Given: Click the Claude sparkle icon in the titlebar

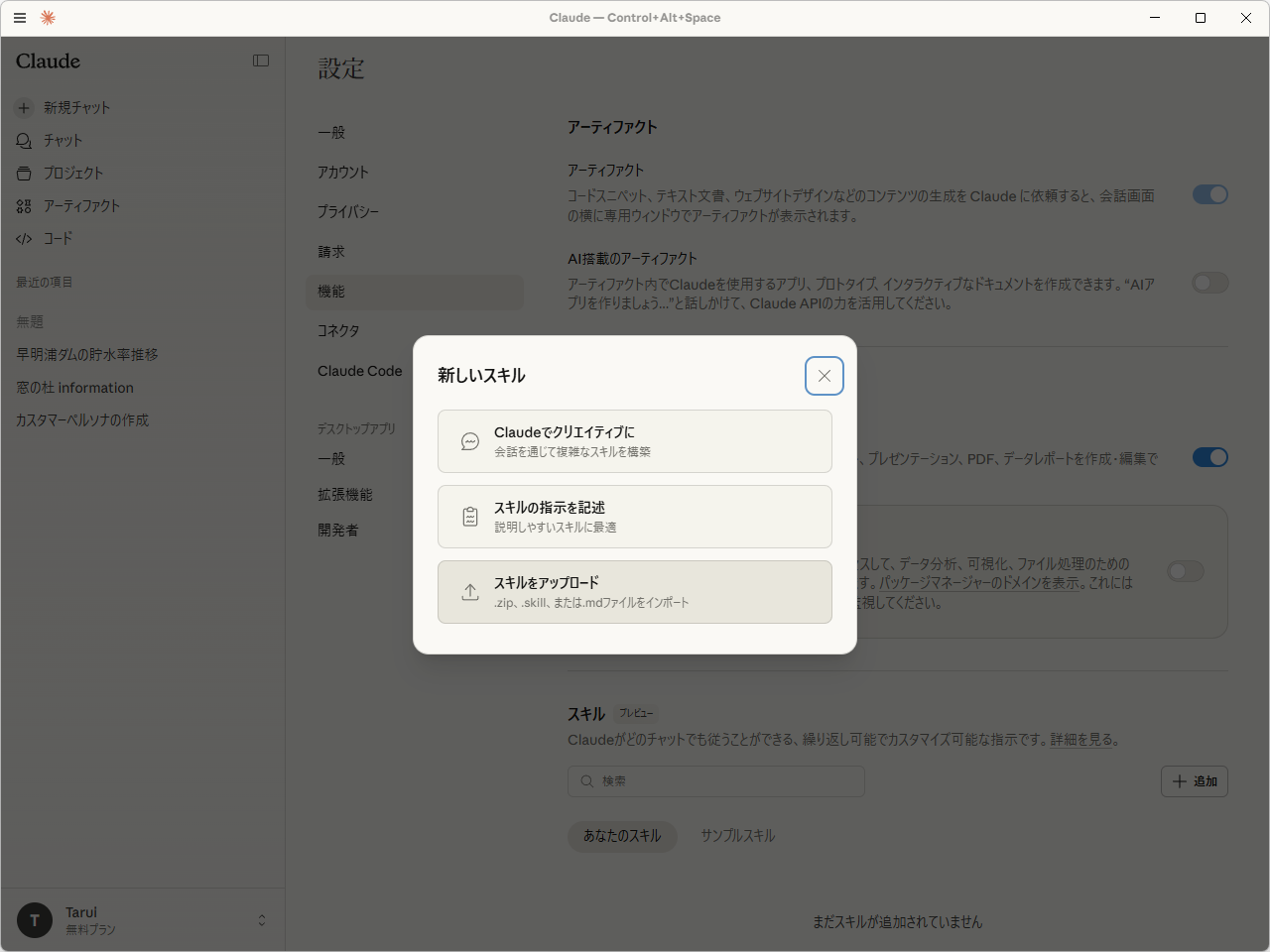Looking at the screenshot, I should tap(48, 17).
